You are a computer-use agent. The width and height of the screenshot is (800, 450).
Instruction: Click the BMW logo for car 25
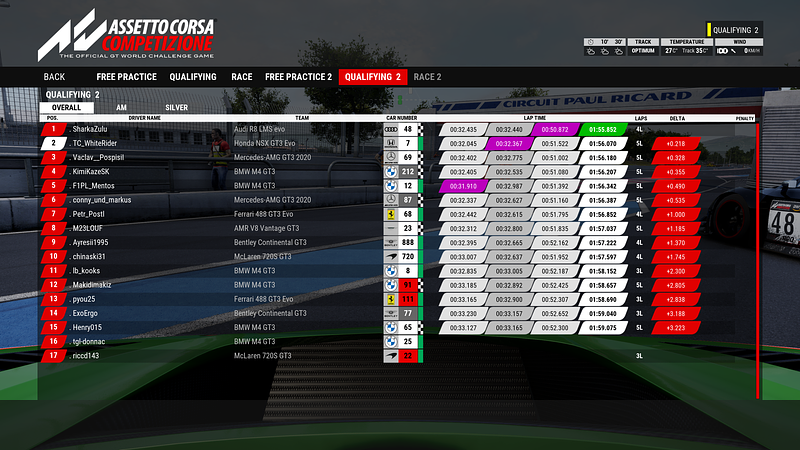tap(391, 342)
